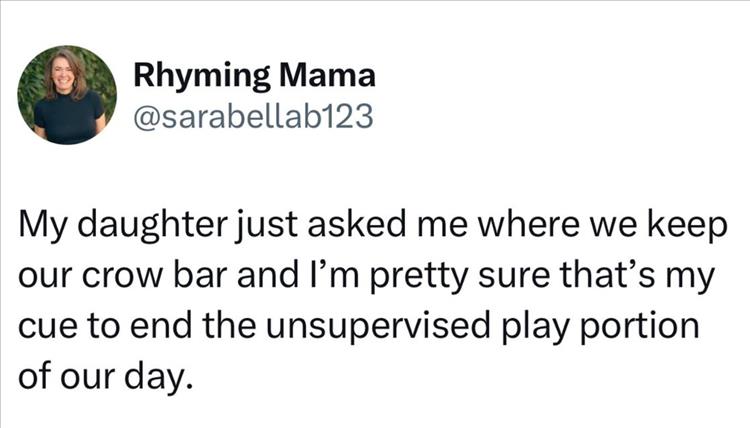Click the Rhyming Mama profile photo
The height and width of the screenshot is (428, 750).
tap(68, 95)
